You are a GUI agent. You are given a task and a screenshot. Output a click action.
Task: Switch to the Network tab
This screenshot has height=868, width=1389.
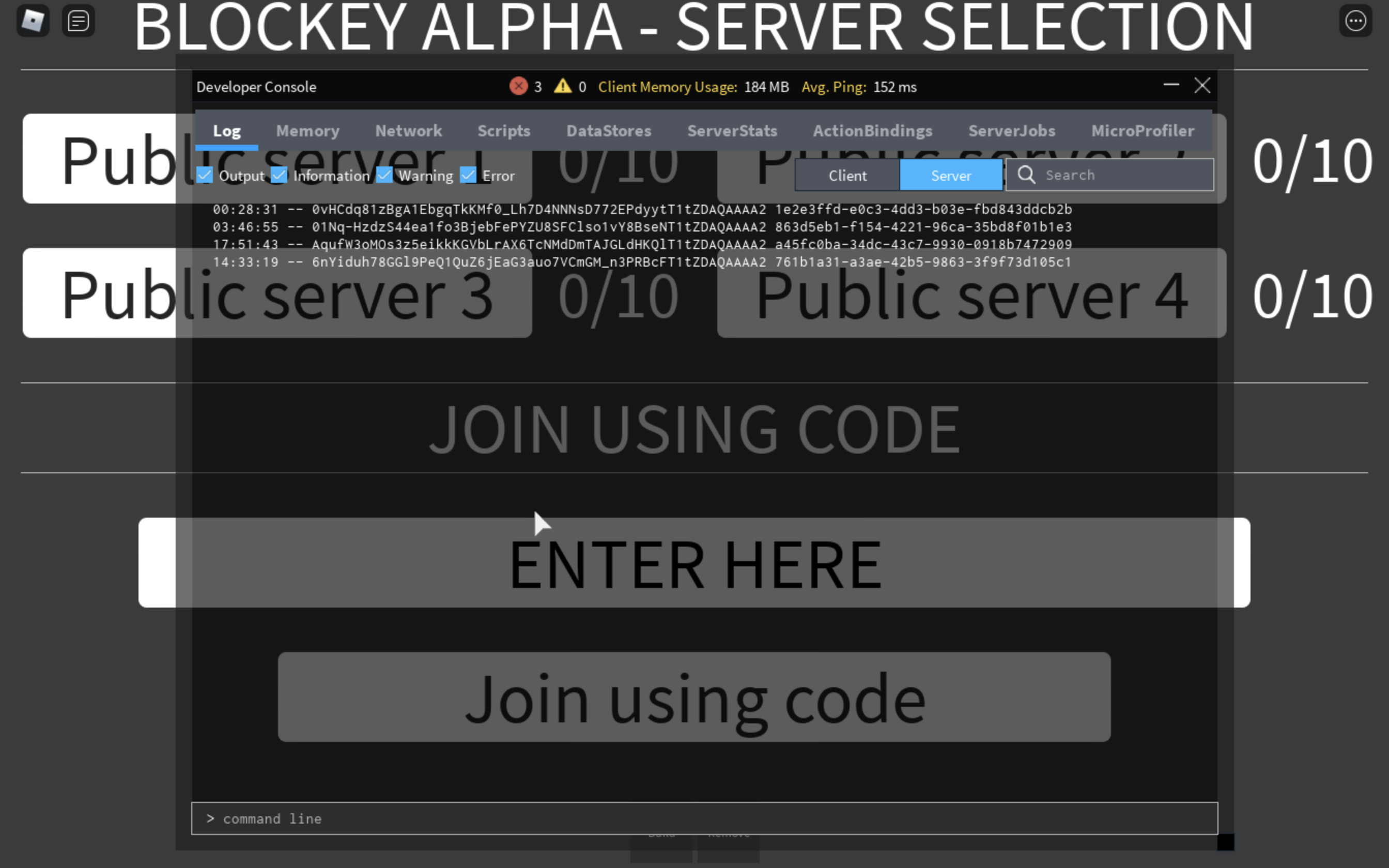pos(408,131)
